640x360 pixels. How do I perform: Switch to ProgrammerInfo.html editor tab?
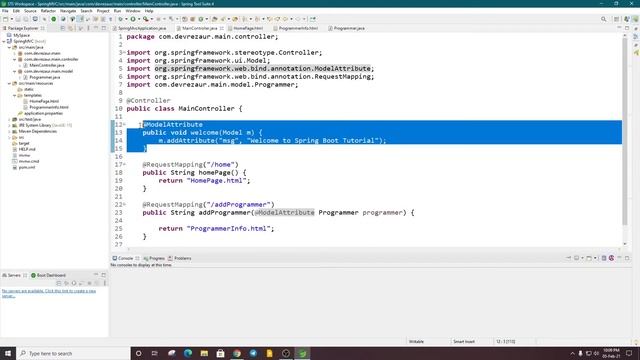pyautogui.click(x=296, y=28)
